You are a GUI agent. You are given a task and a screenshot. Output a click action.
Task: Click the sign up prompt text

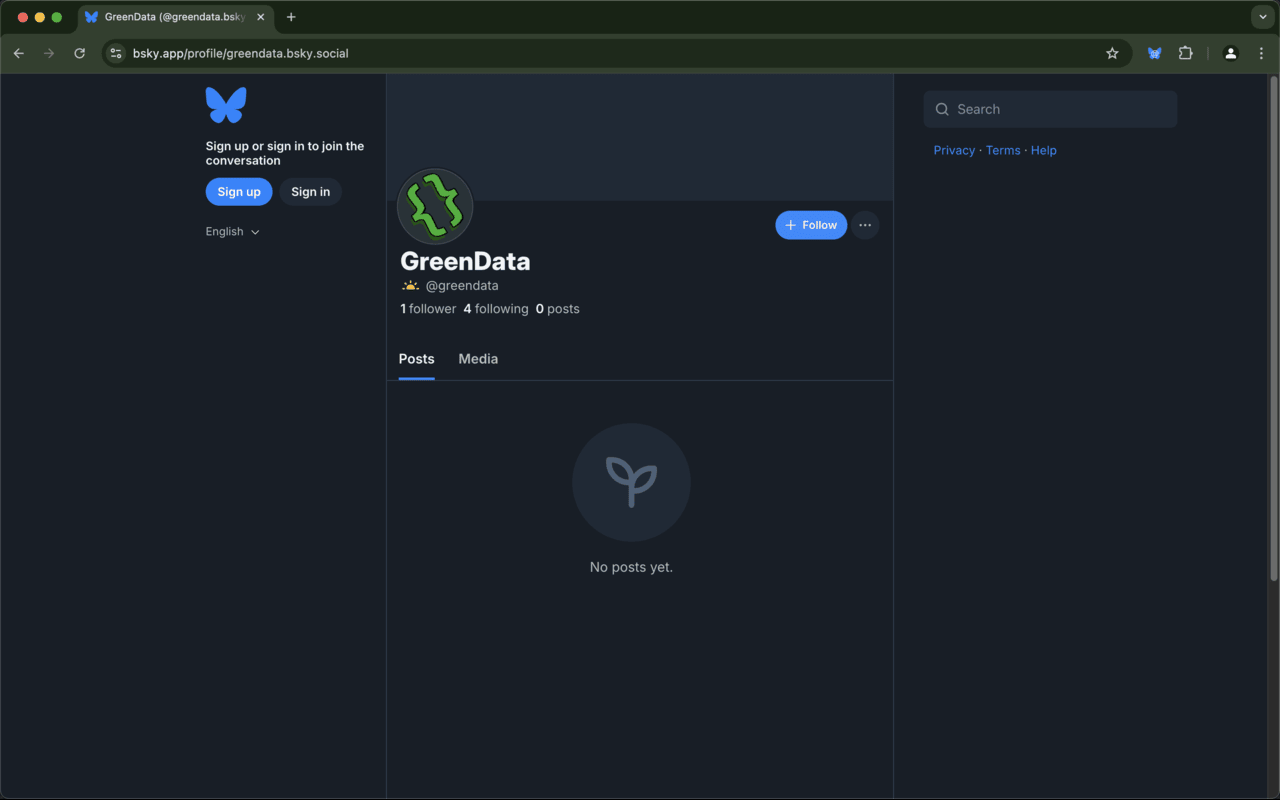tap(285, 153)
